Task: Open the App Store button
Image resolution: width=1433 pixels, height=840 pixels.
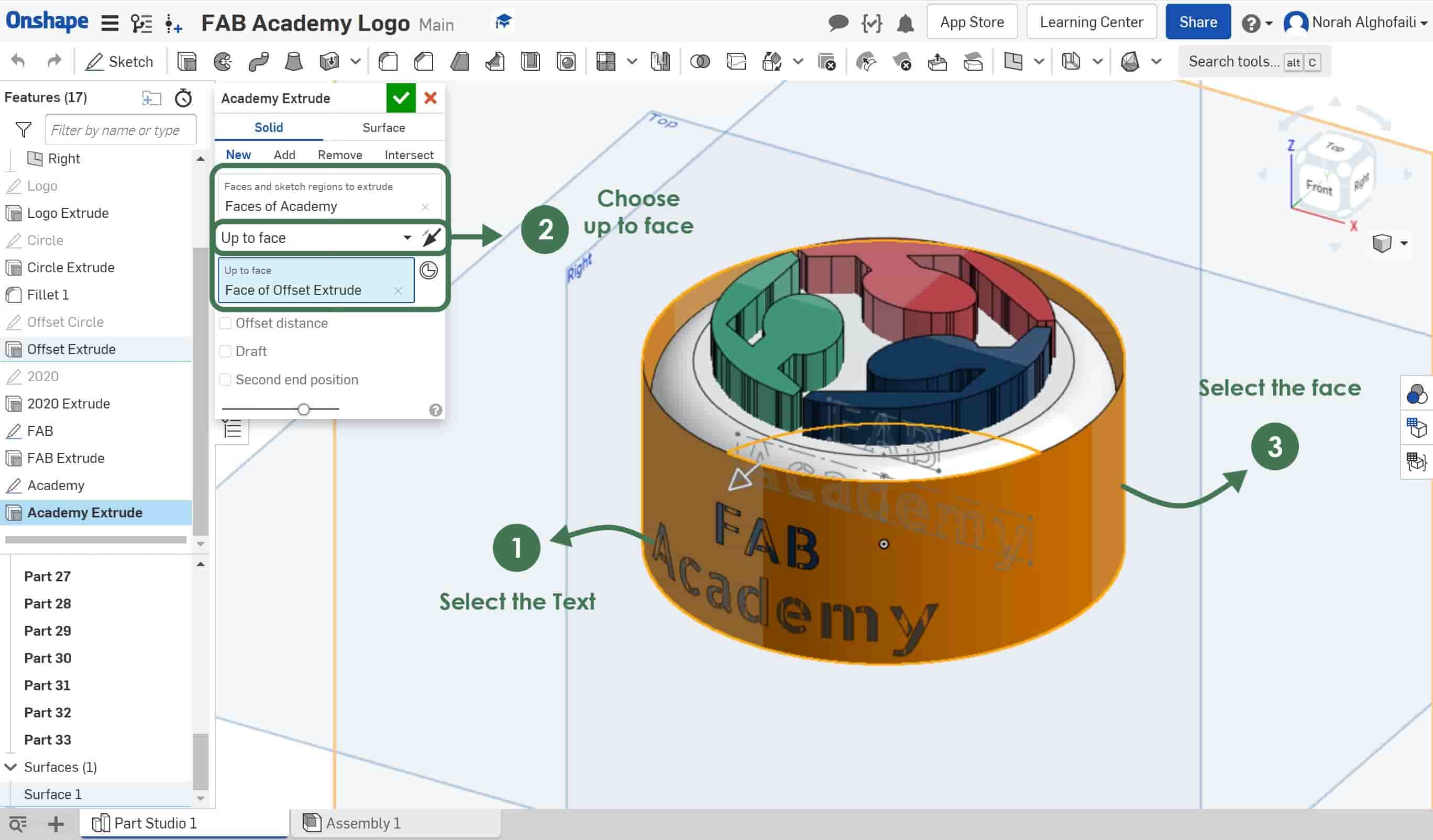Action: click(972, 22)
